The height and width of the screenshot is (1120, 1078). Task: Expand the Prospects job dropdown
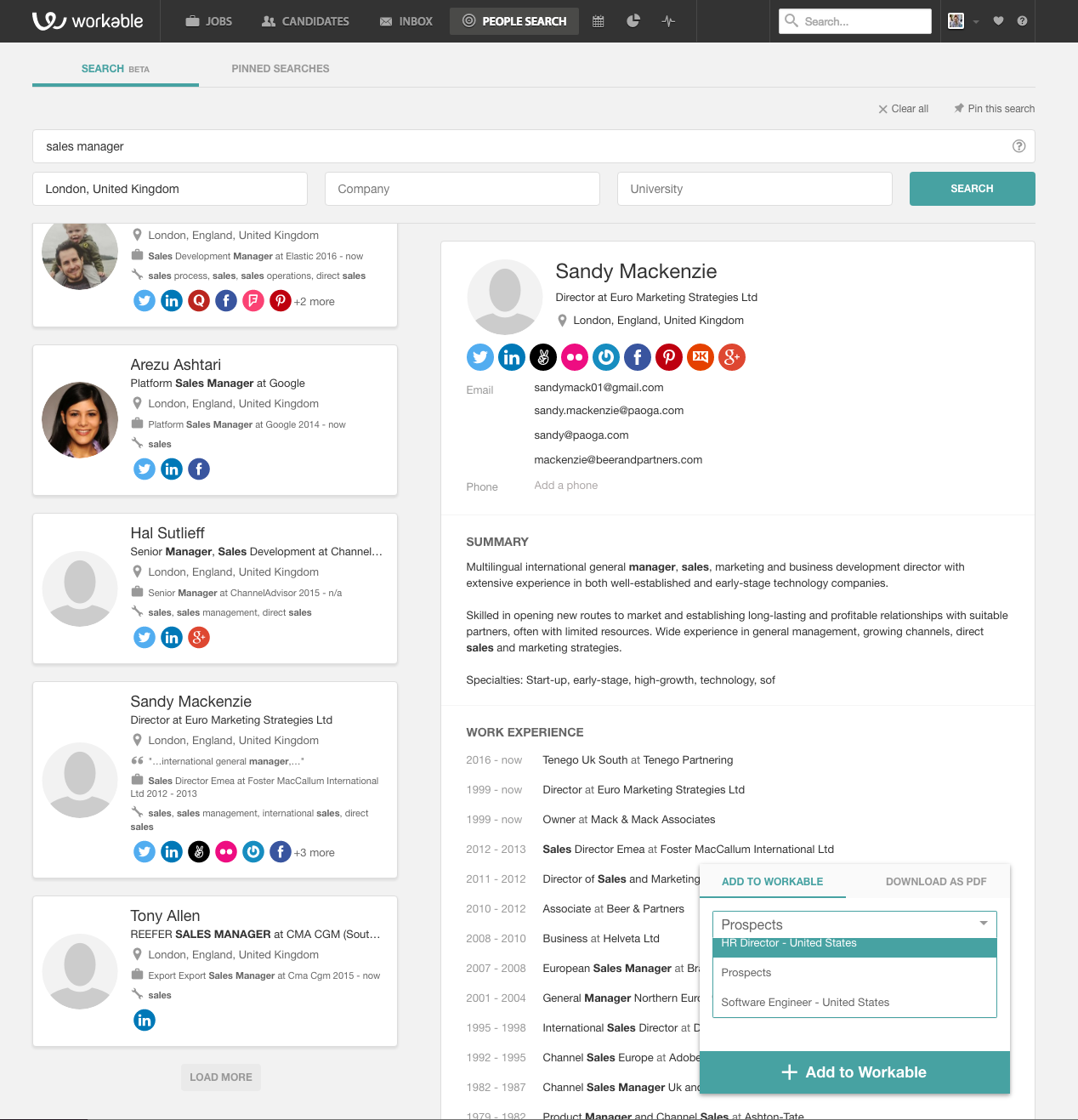click(854, 924)
